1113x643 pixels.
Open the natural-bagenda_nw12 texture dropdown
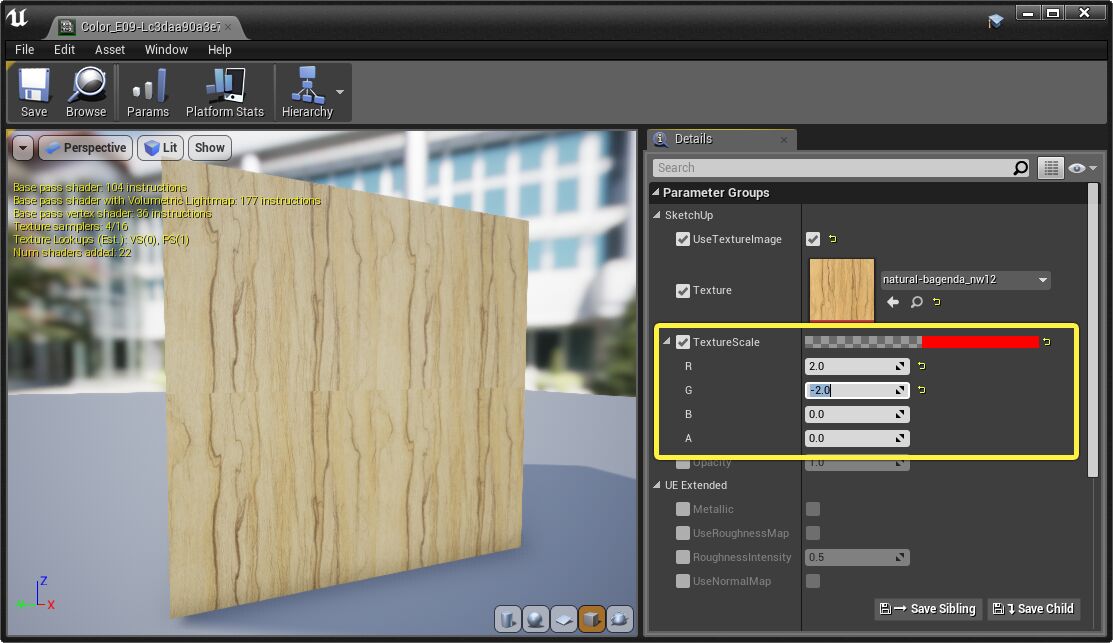[x=963, y=280]
